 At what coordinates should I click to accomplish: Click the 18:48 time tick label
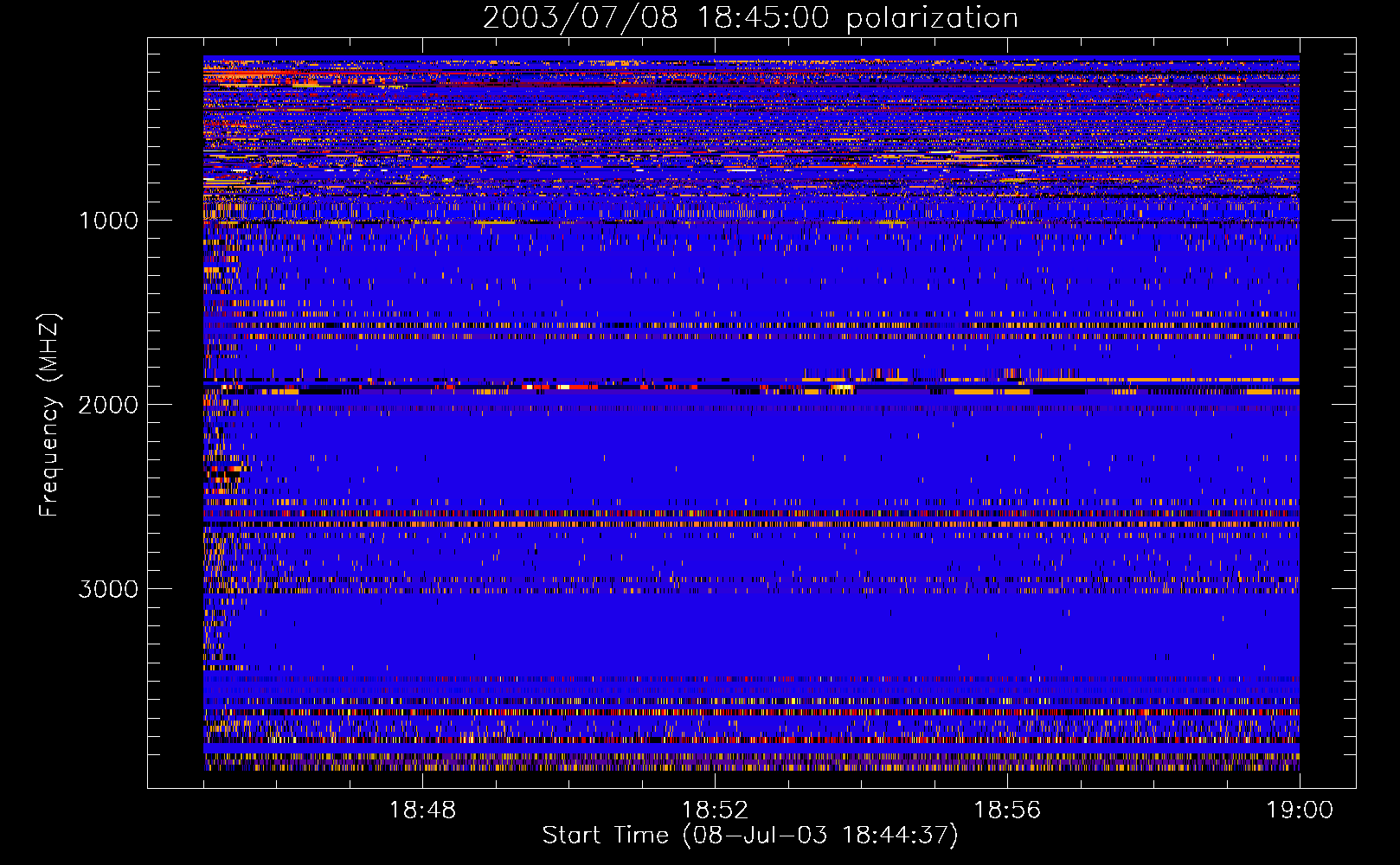pos(422,811)
